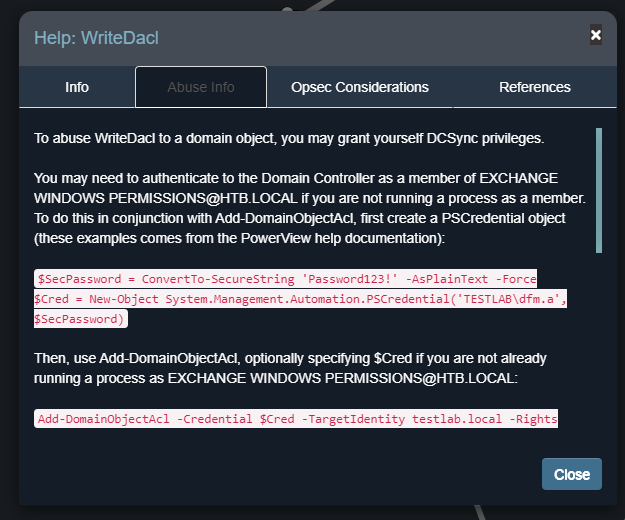Click the vertical scrollbar thumb
Screen dimensions: 625x520
[598, 190]
